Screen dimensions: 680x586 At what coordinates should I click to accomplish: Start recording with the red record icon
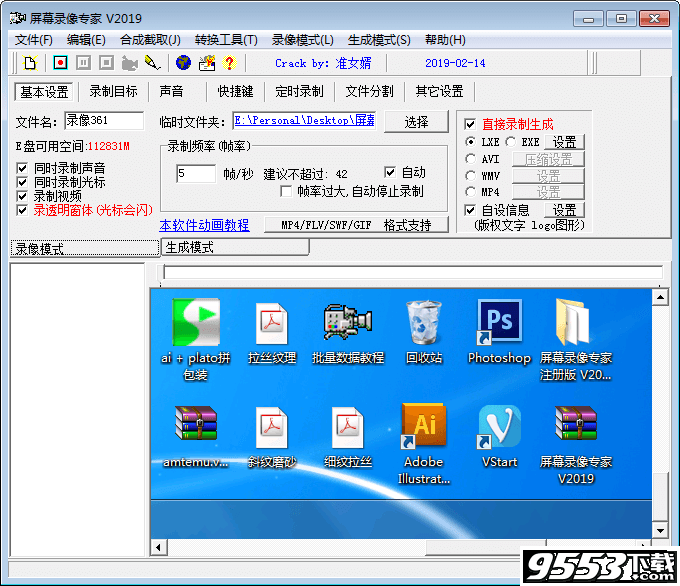[x=60, y=63]
